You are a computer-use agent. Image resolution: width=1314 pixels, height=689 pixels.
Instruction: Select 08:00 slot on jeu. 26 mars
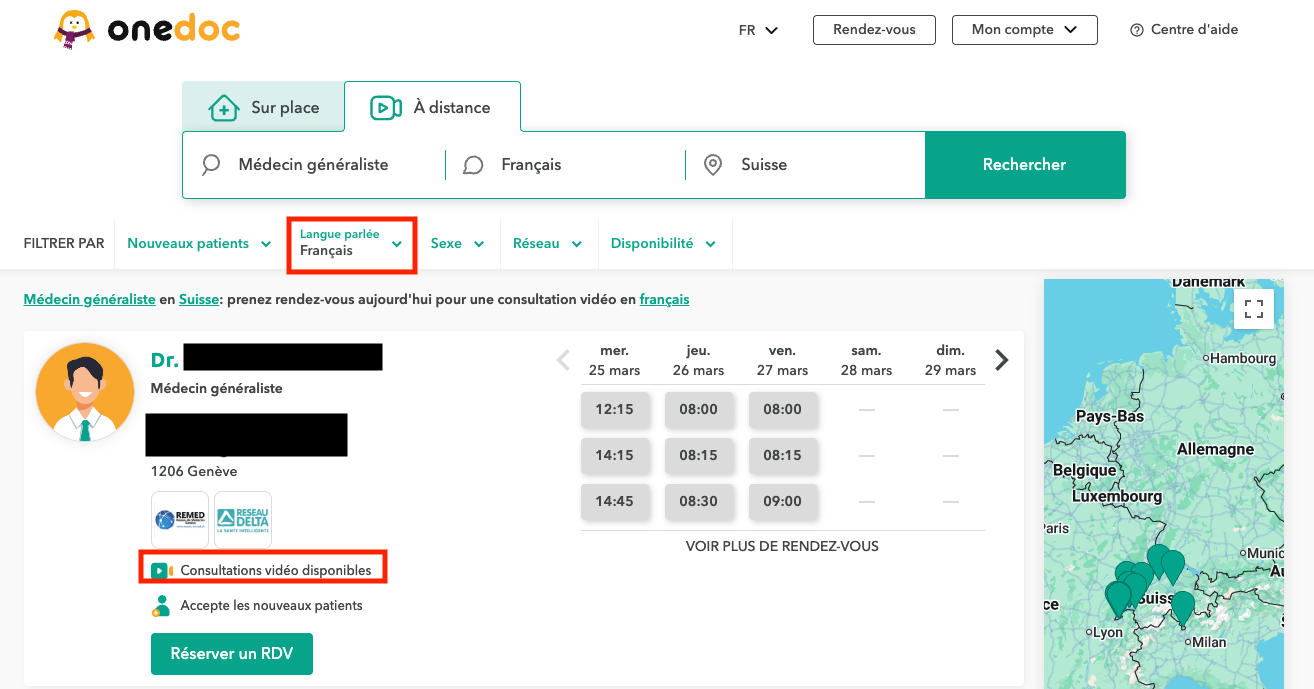click(x=698, y=409)
